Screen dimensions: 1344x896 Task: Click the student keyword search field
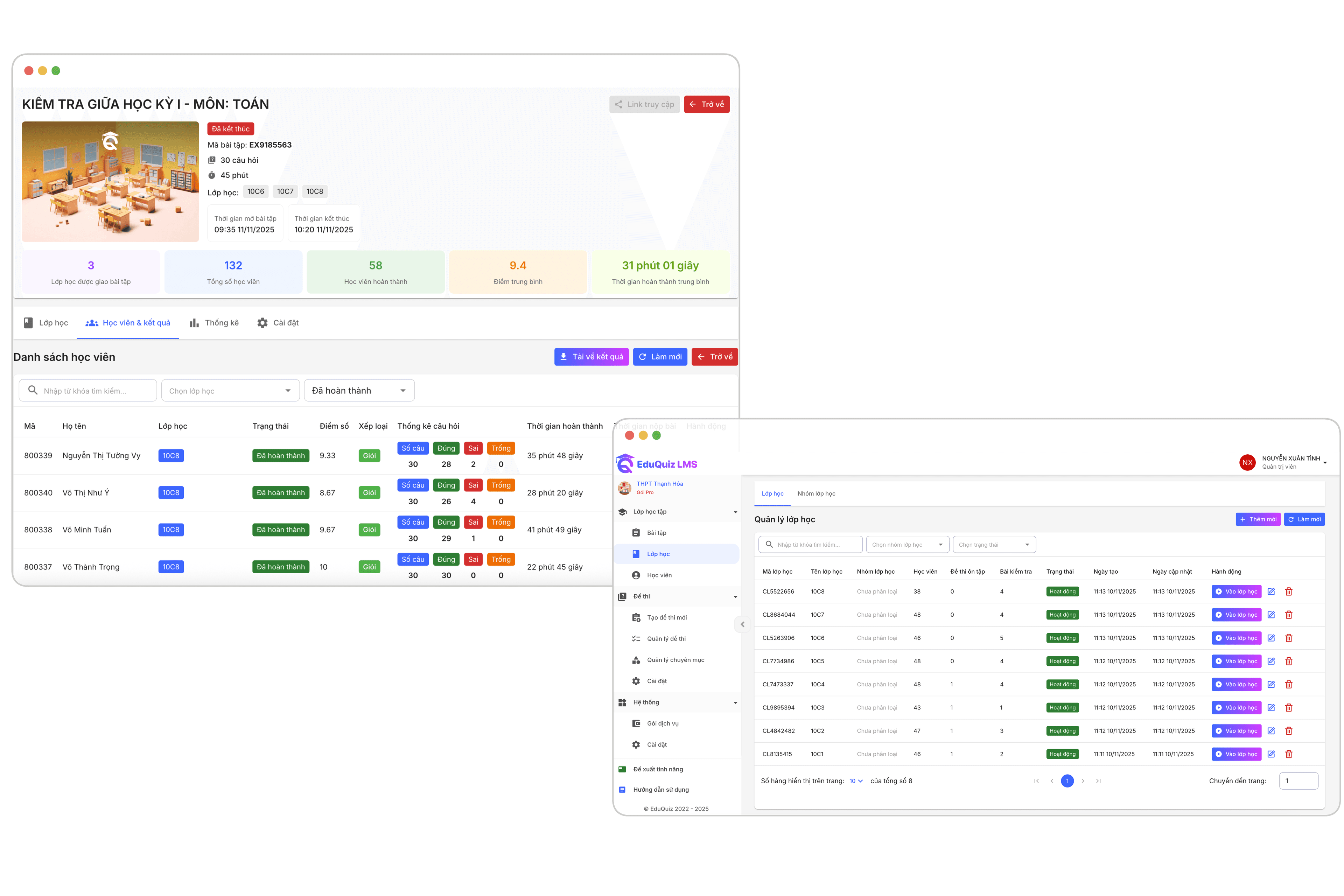coord(88,391)
